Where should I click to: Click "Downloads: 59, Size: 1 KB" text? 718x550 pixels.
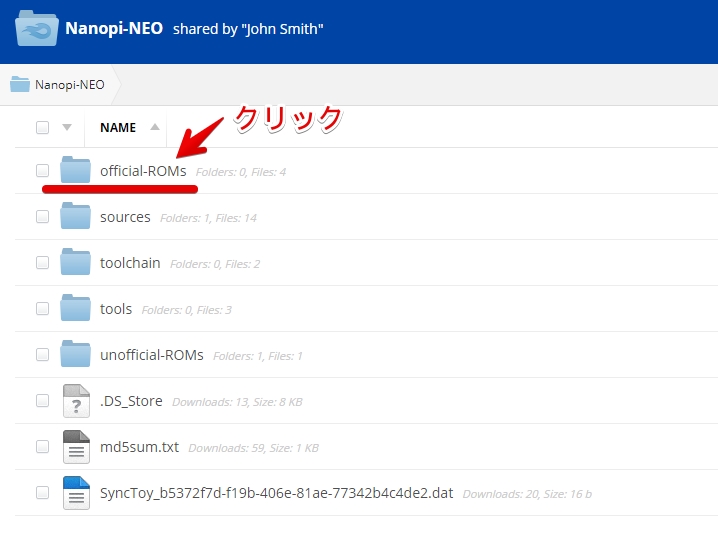(x=253, y=448)
